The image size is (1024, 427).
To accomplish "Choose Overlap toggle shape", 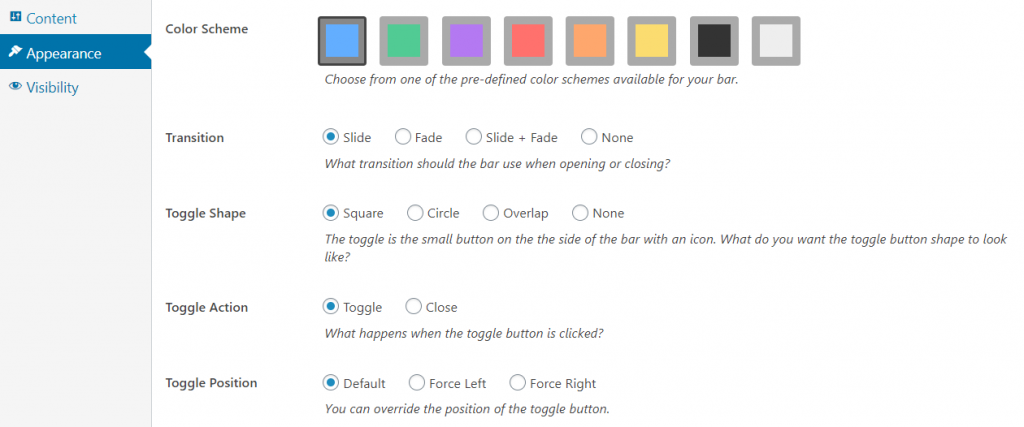I will pos(490,213).
